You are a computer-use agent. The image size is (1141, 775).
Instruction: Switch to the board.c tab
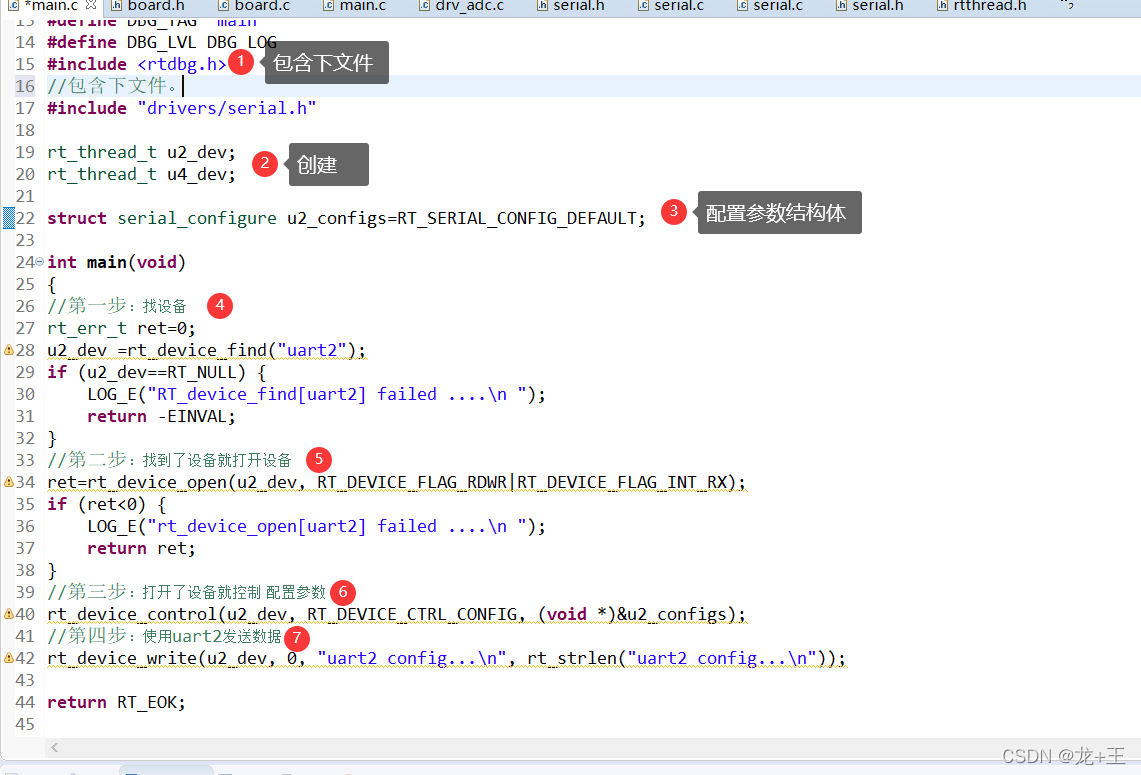[254, 6]
